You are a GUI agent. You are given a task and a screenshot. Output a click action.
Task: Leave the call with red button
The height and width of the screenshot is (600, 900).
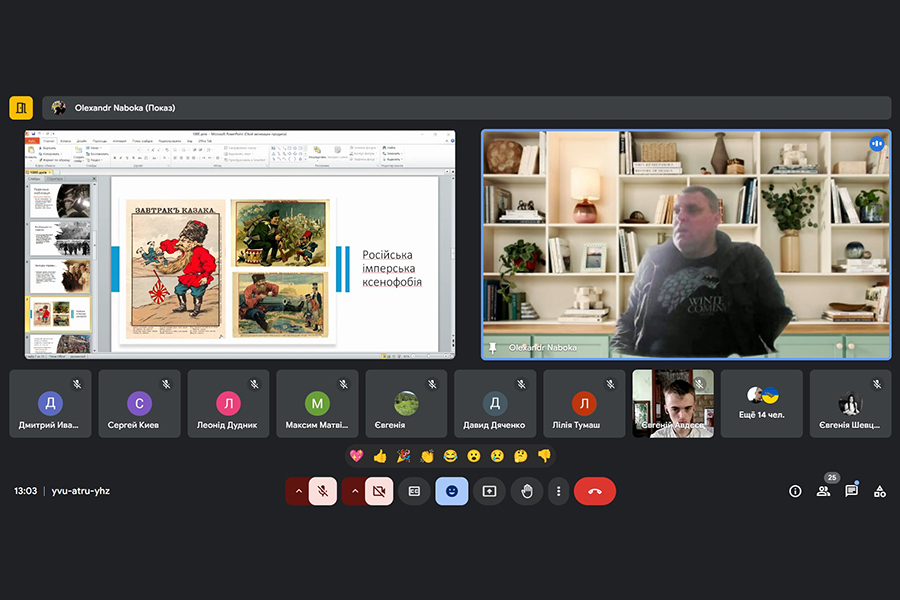[595, 491]
